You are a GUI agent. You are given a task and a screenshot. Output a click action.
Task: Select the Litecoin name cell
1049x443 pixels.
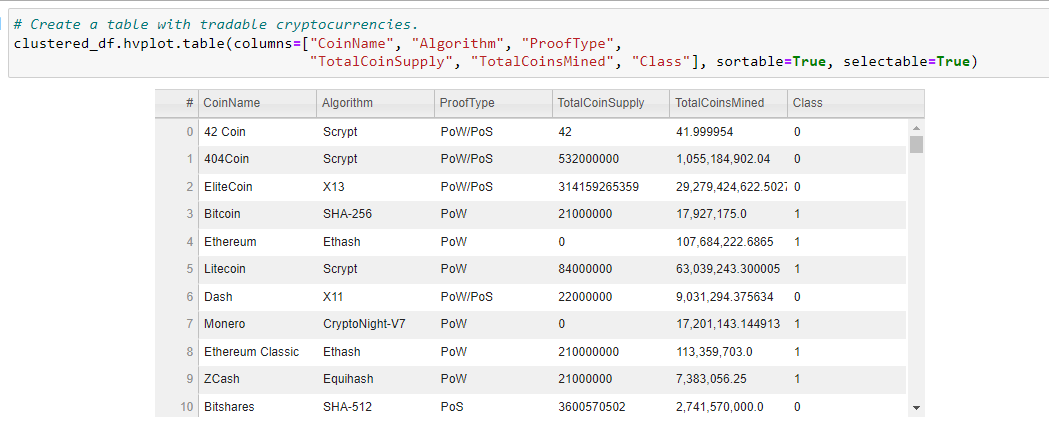(x=258, y=269)
